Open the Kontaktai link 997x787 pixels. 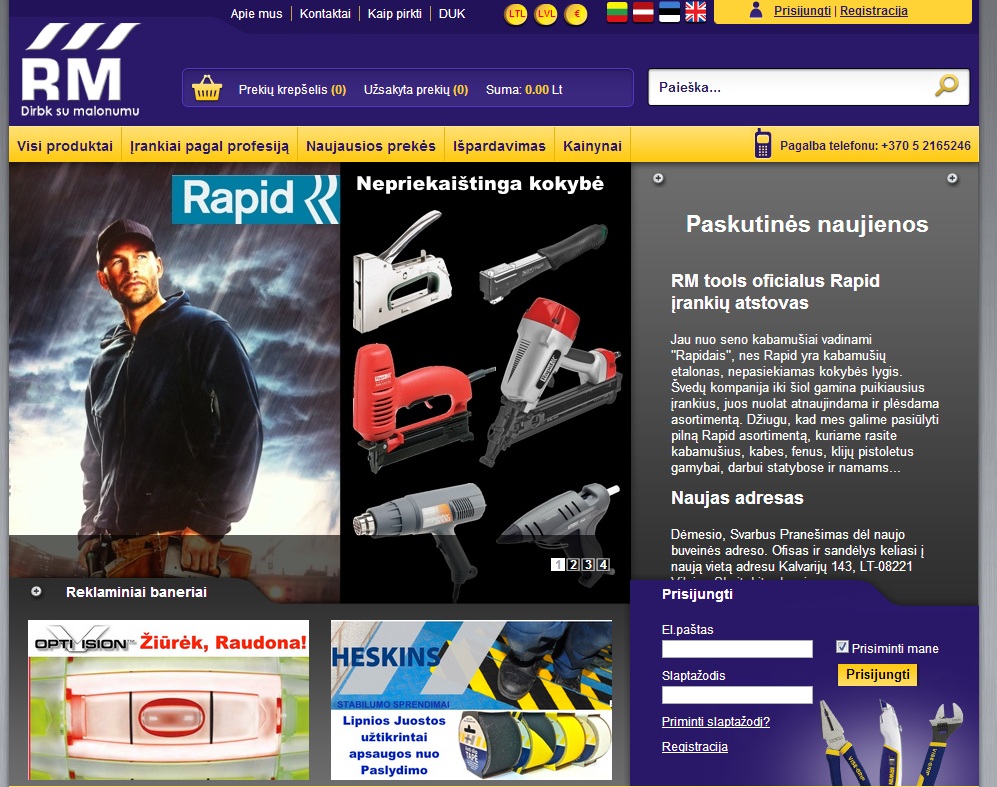click(x=325, y=14)
